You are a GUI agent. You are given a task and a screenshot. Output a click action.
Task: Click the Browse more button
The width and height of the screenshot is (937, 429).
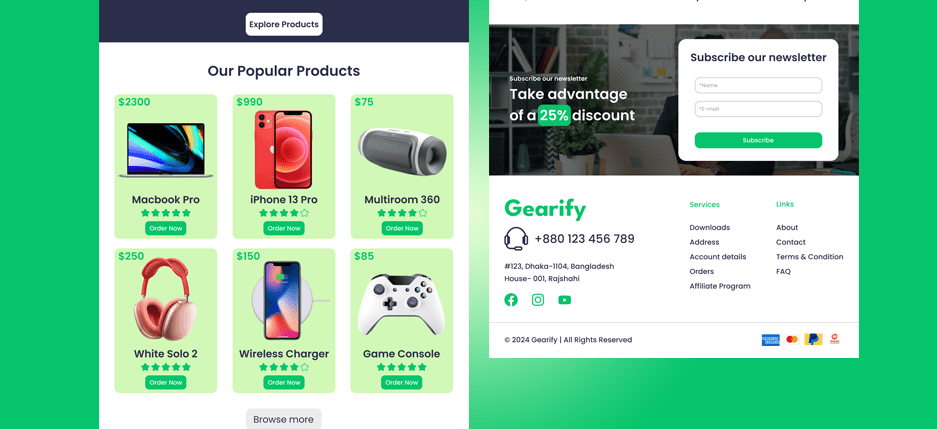[283, 419]
